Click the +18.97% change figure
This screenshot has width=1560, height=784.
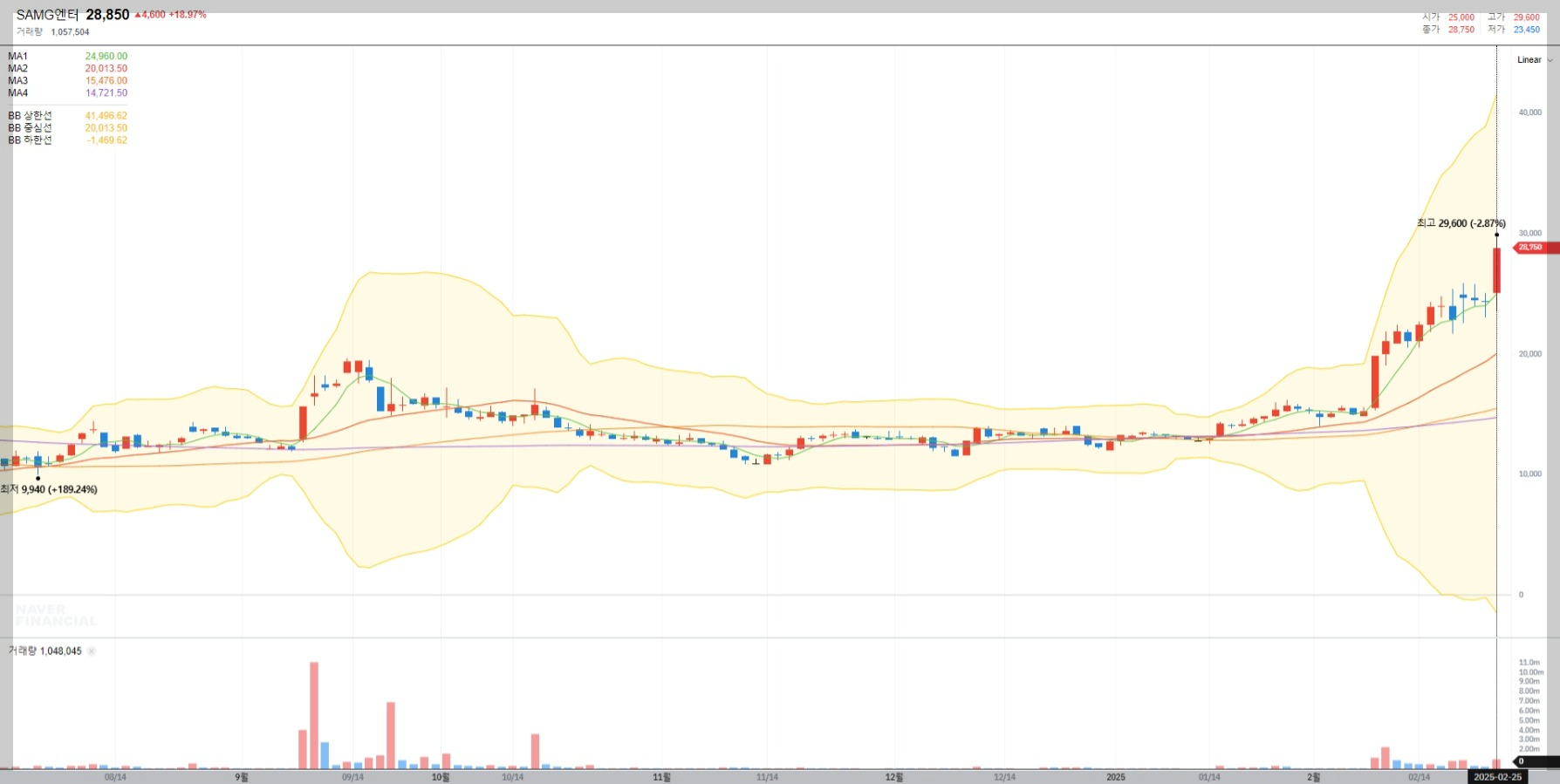(x=188, y=15)
